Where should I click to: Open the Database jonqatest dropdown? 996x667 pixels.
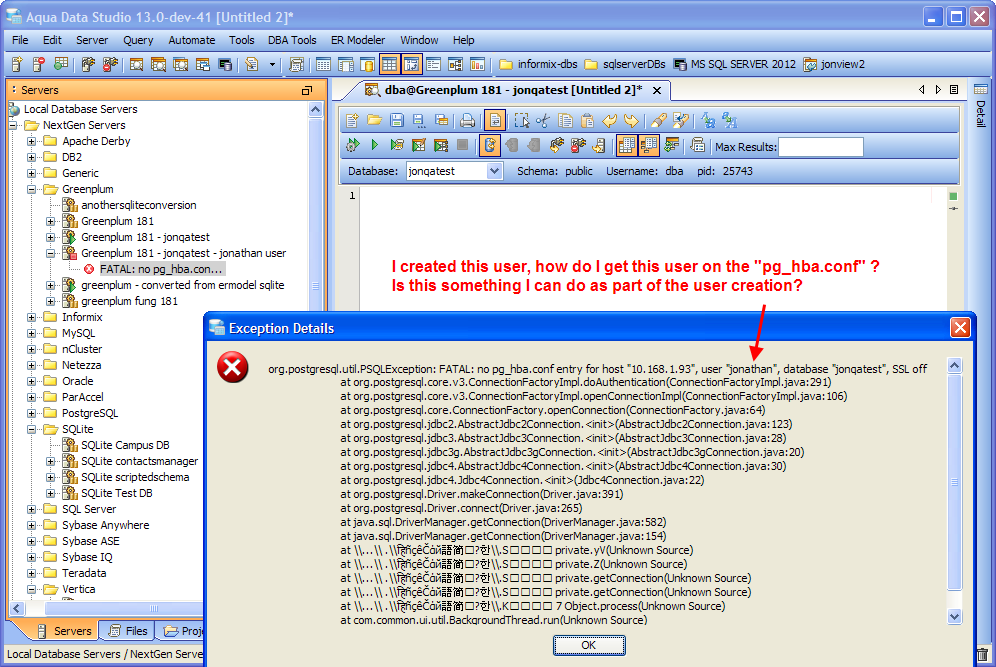coord(495,171)
